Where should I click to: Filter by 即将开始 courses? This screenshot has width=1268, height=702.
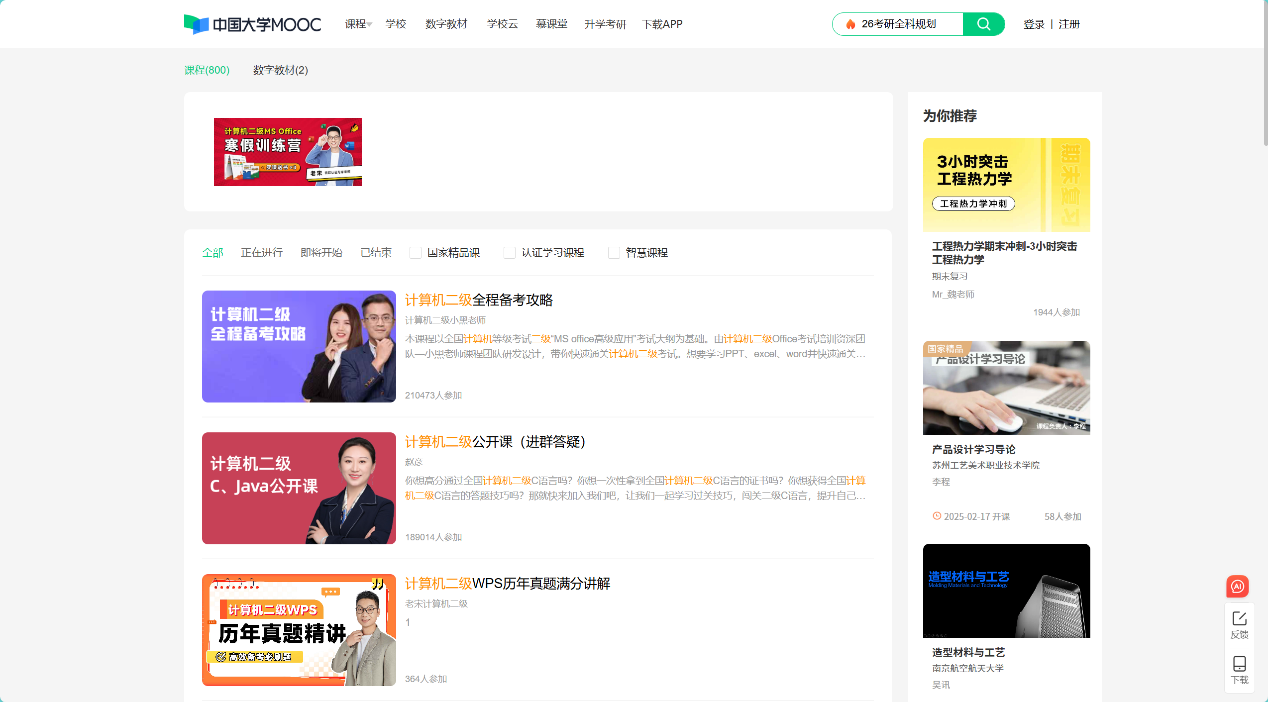[x=321, y=253]
